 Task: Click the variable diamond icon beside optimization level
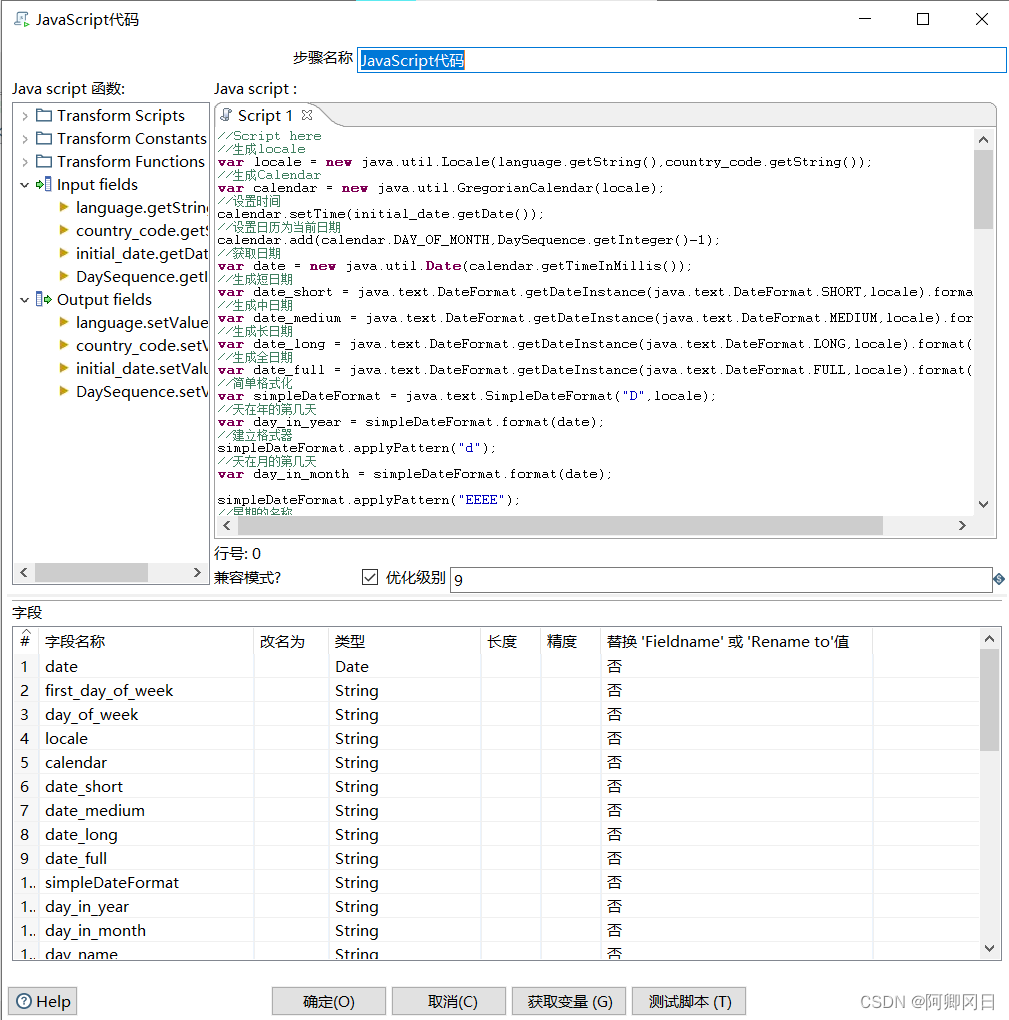[998, 579]
